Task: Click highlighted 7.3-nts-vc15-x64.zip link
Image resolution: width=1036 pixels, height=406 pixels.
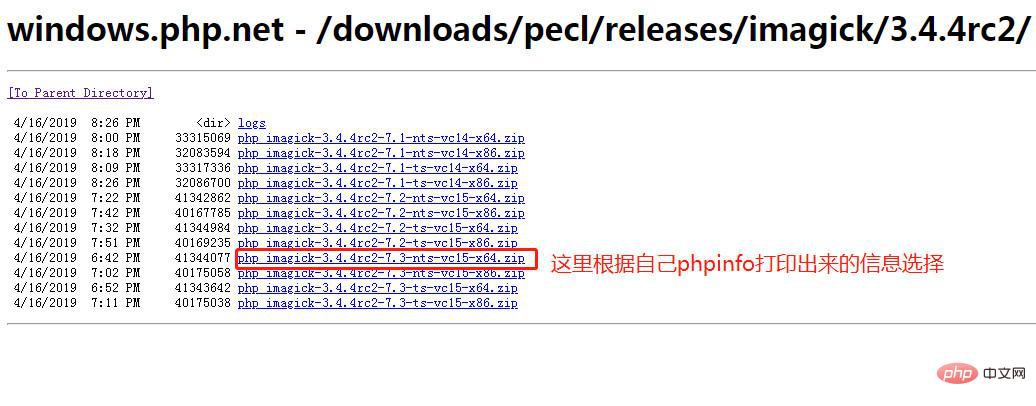Action: coord(381,259)
